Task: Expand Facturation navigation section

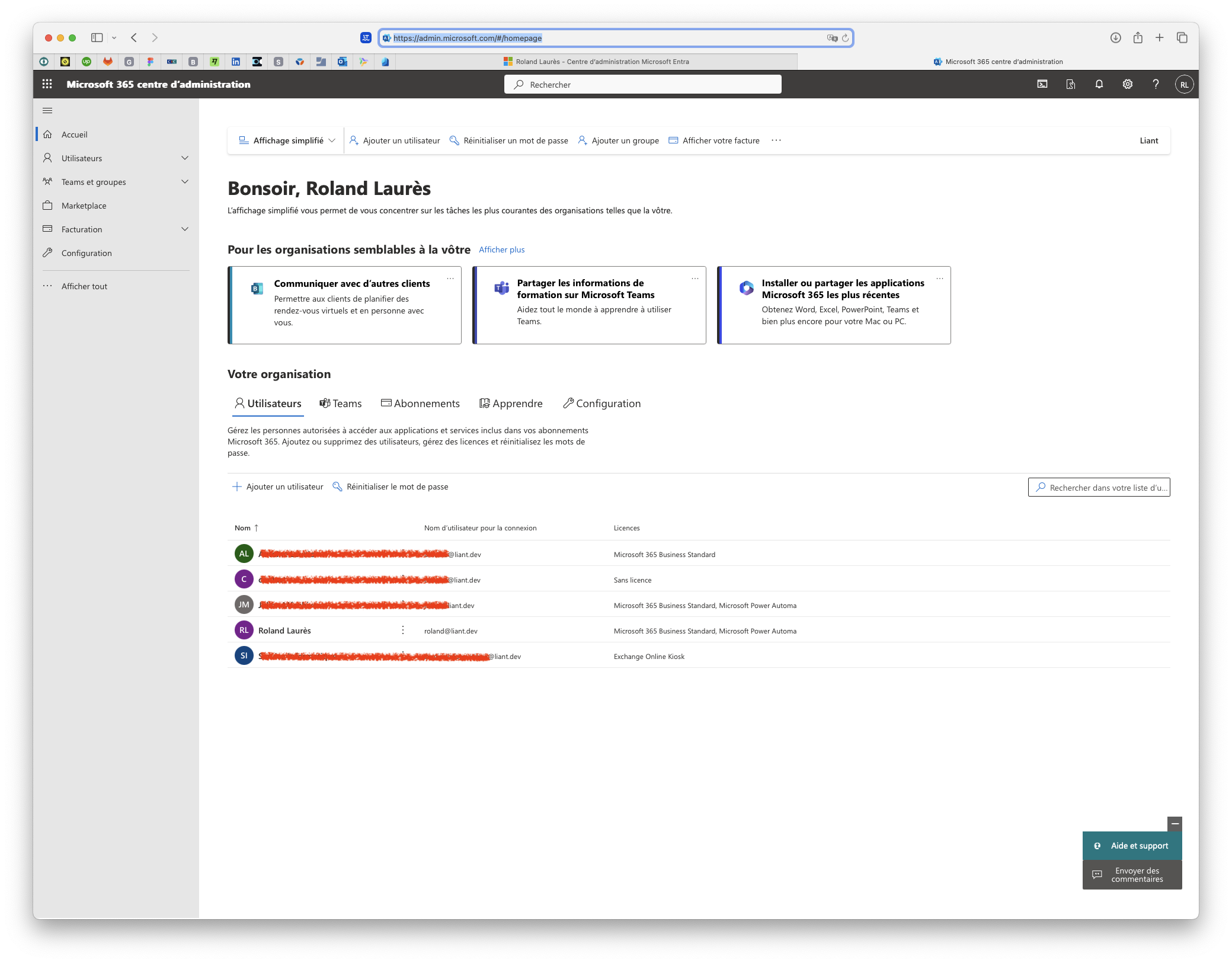Action: tap(185, 229)
